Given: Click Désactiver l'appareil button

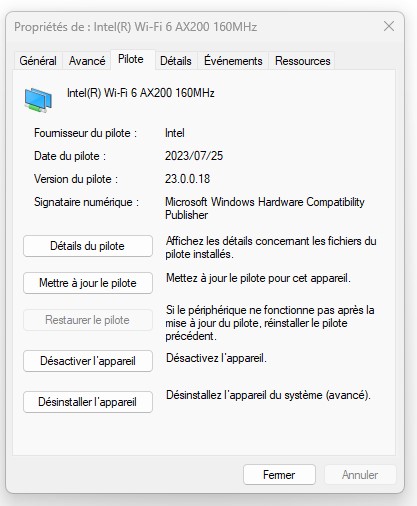Looking at the screenshot, I should click(x=88, y=361).
